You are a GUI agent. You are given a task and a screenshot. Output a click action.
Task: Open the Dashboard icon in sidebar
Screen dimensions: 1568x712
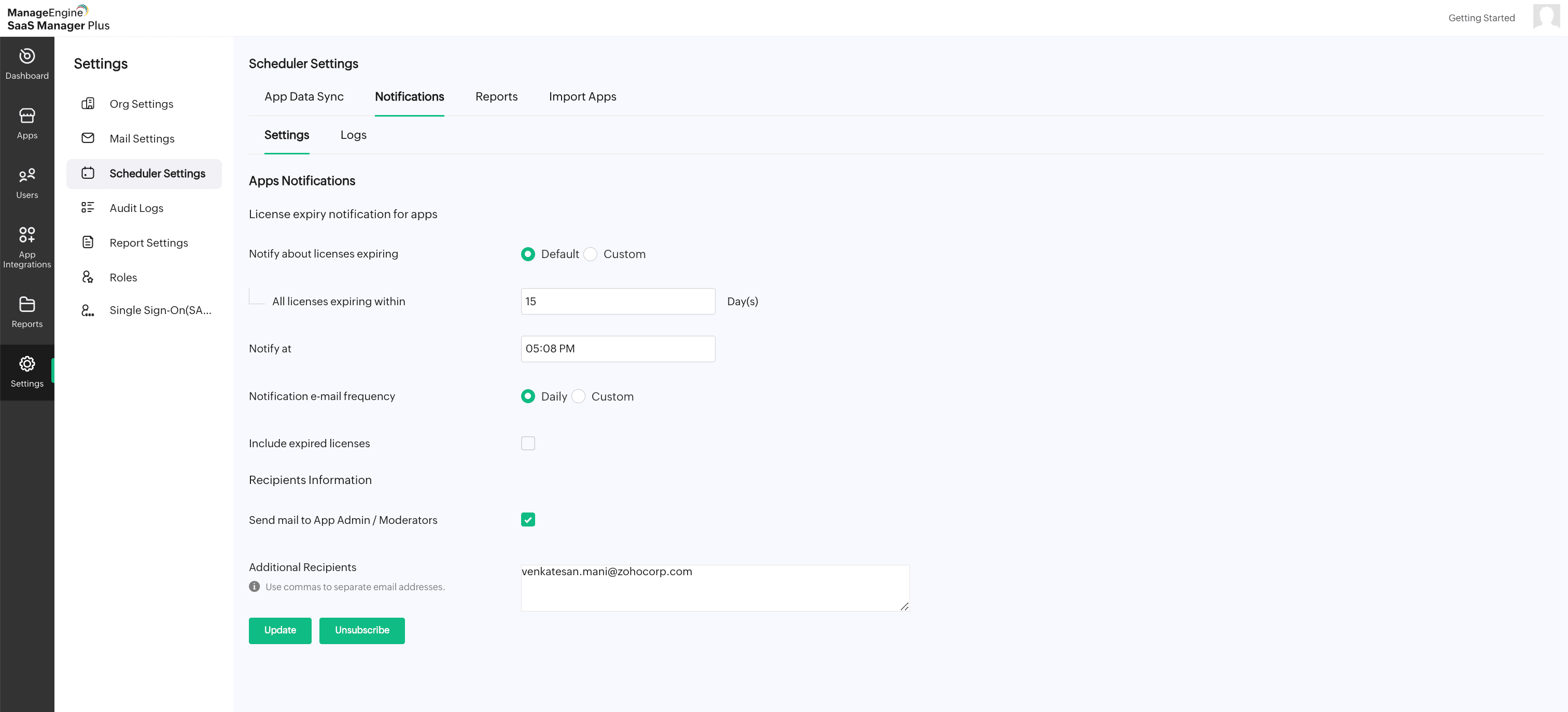click(x=27, y=56)
